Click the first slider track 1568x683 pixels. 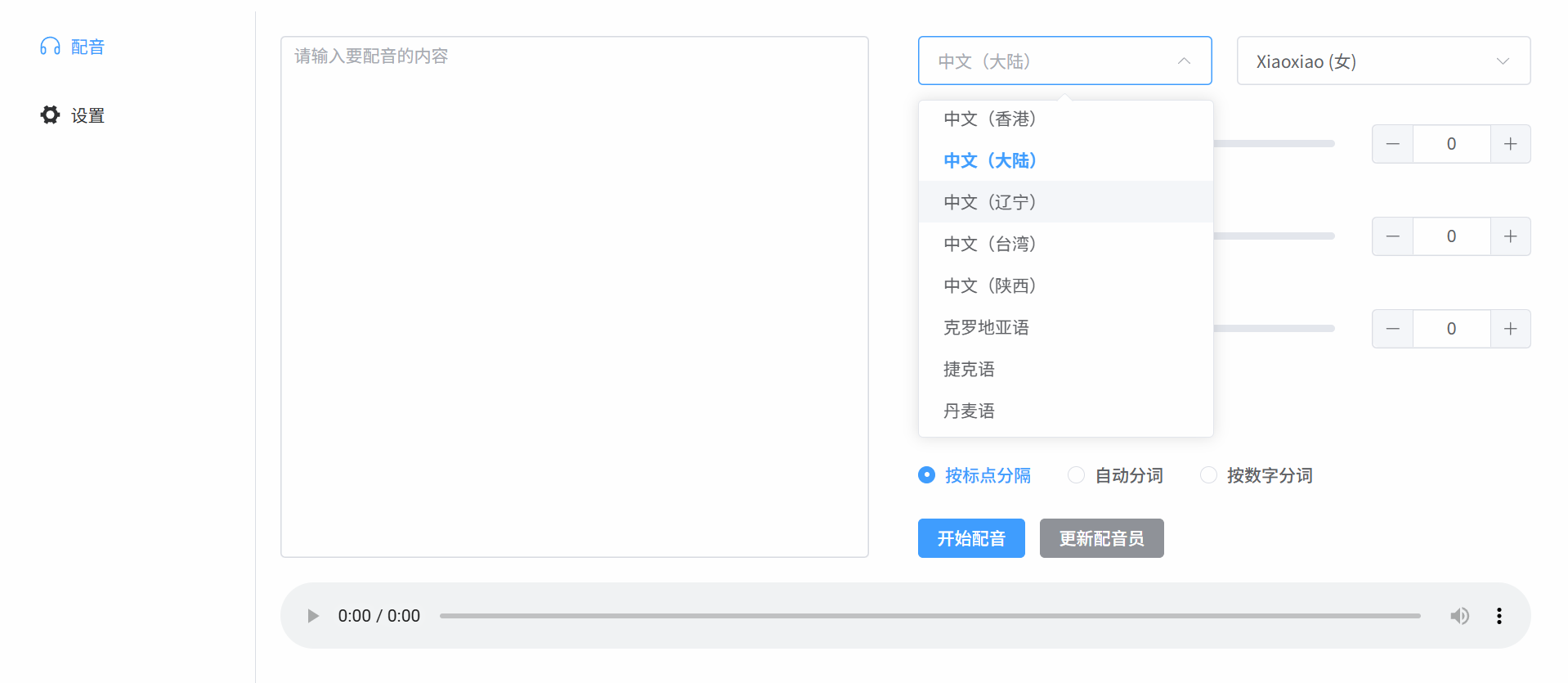[x=1275, y=143]
